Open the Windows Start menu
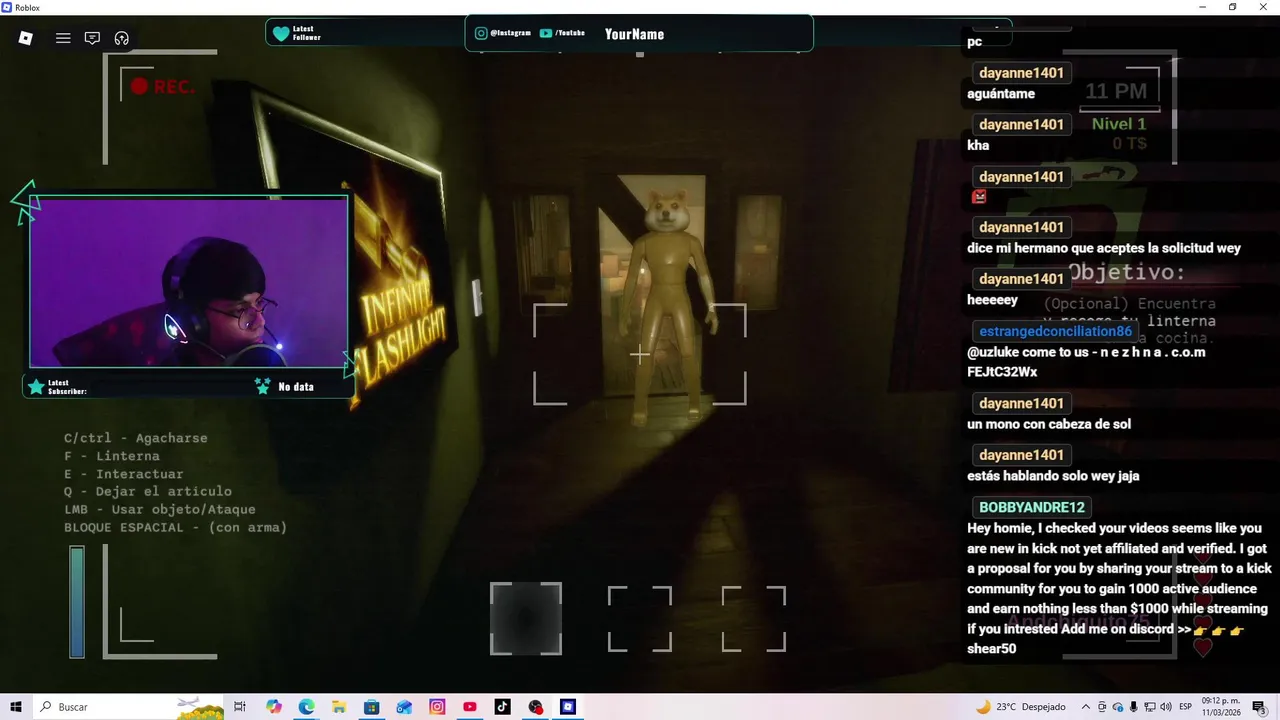Image resolution: width=1280 pixels, height=720 pixels. click(16, 707)
